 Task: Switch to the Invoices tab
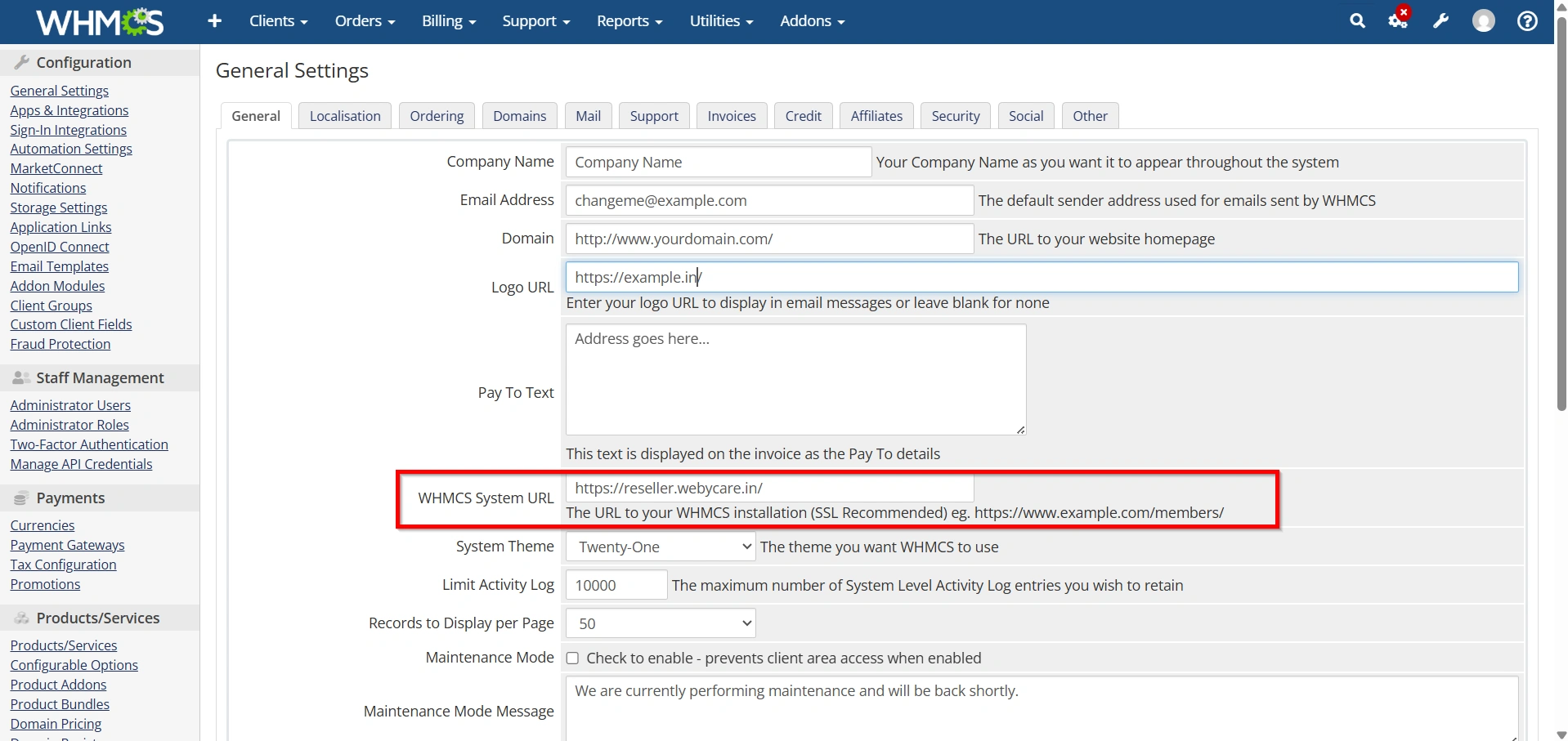(x=732, y=116)
